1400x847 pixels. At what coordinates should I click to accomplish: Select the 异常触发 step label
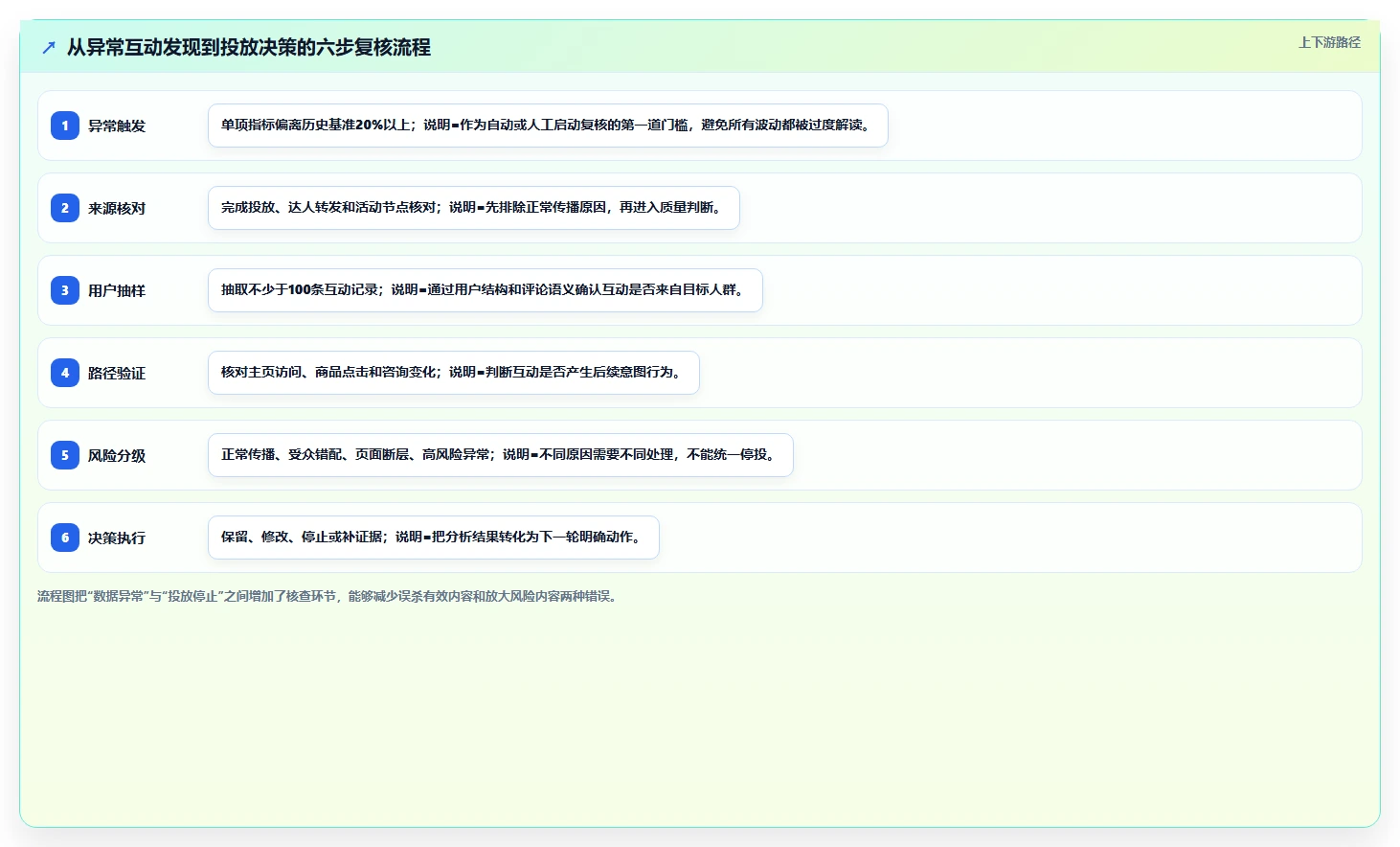tap(117, 126)
